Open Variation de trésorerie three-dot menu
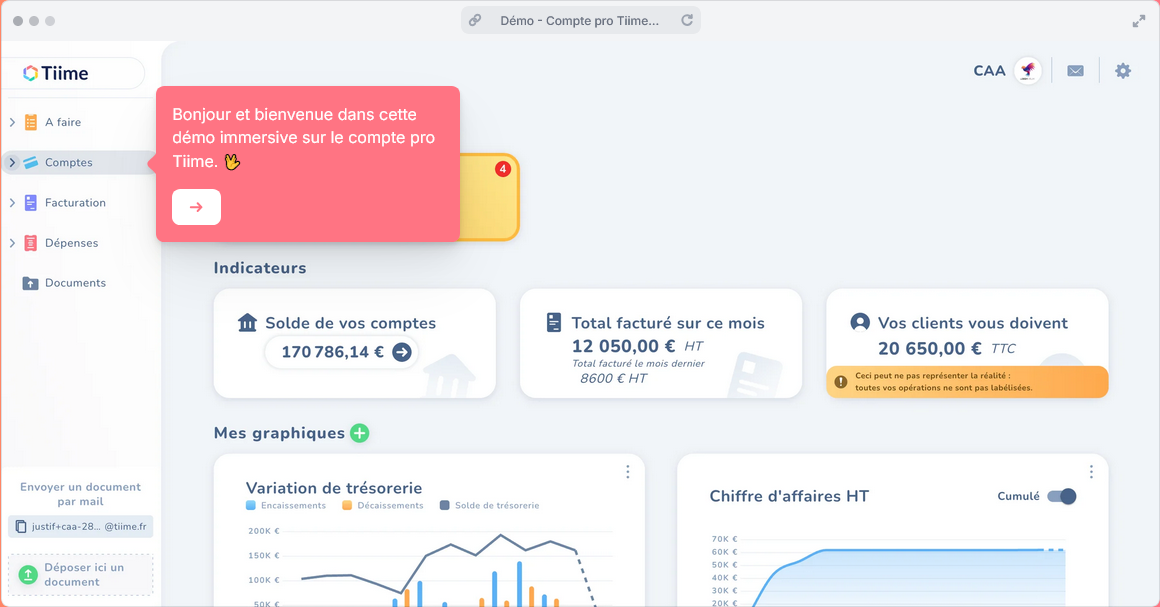The image size is (1160, 607). coord(627,472)
